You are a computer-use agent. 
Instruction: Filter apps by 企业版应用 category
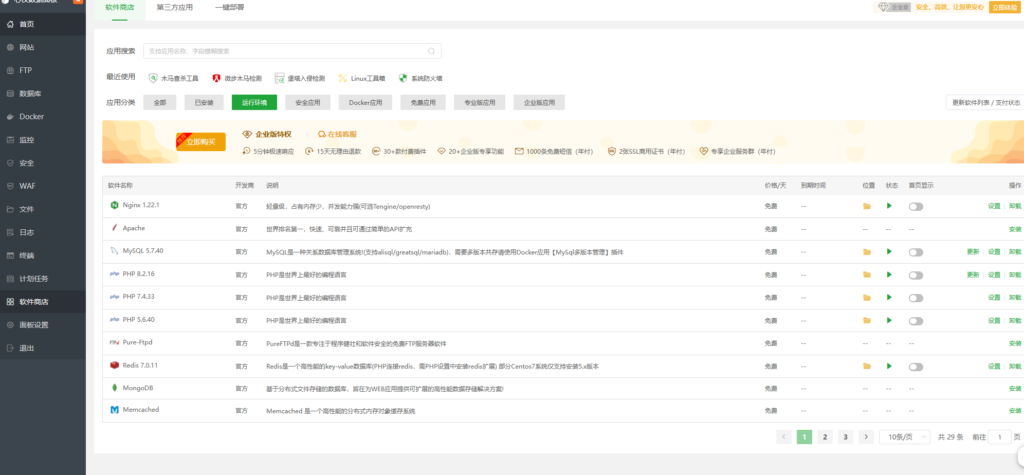pyautogui.click(x=539, y=103)
